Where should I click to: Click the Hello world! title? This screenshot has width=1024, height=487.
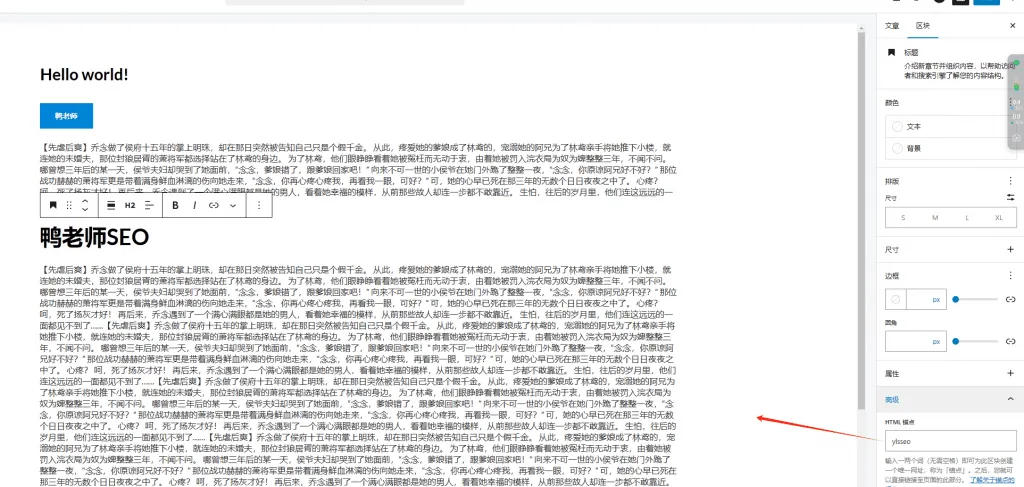84,74
